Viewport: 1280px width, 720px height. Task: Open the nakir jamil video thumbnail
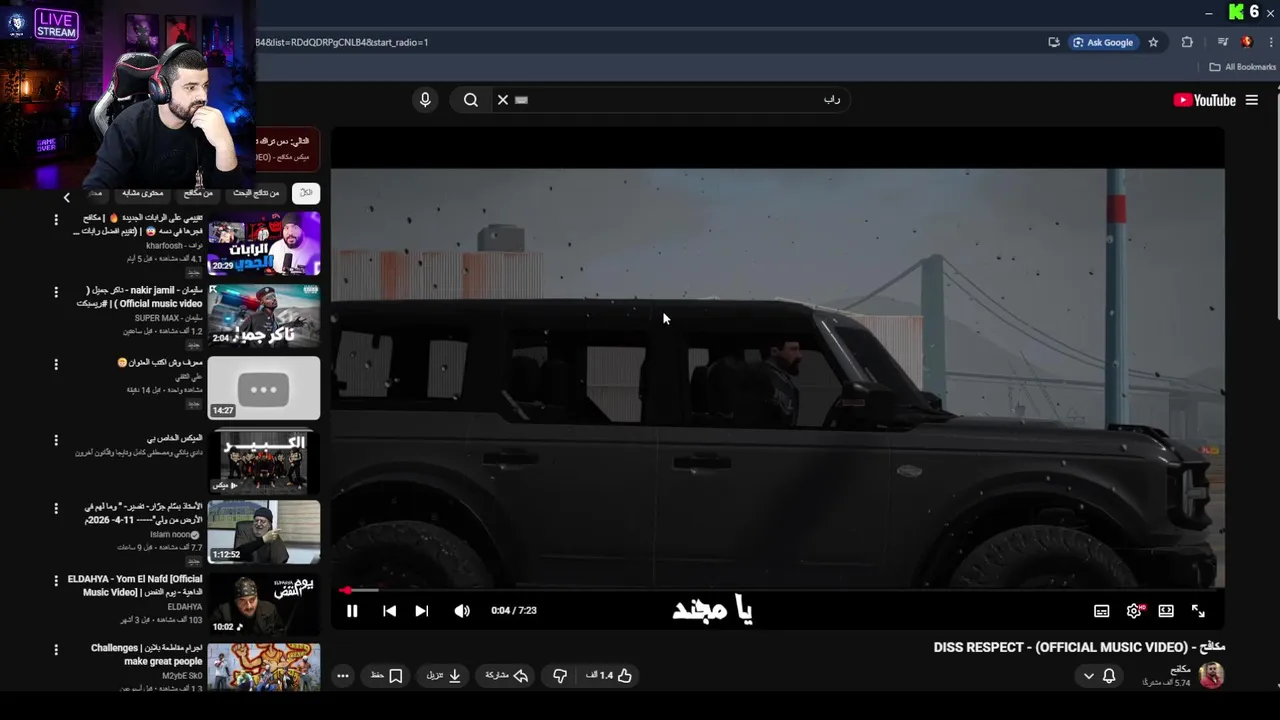pyautogui.click(x=264, y=315)
